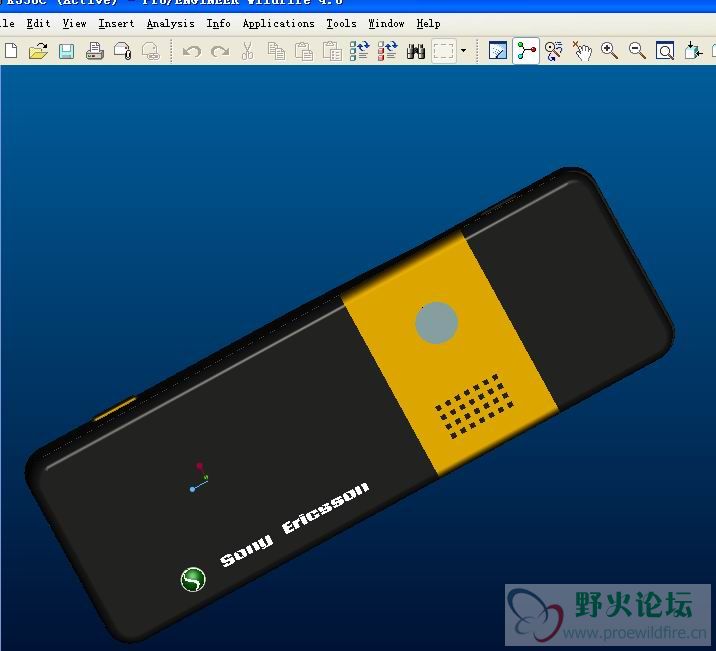The image size is (716, 651).
Task: Activate the box selection tool
Action: (x=443, y=51)
